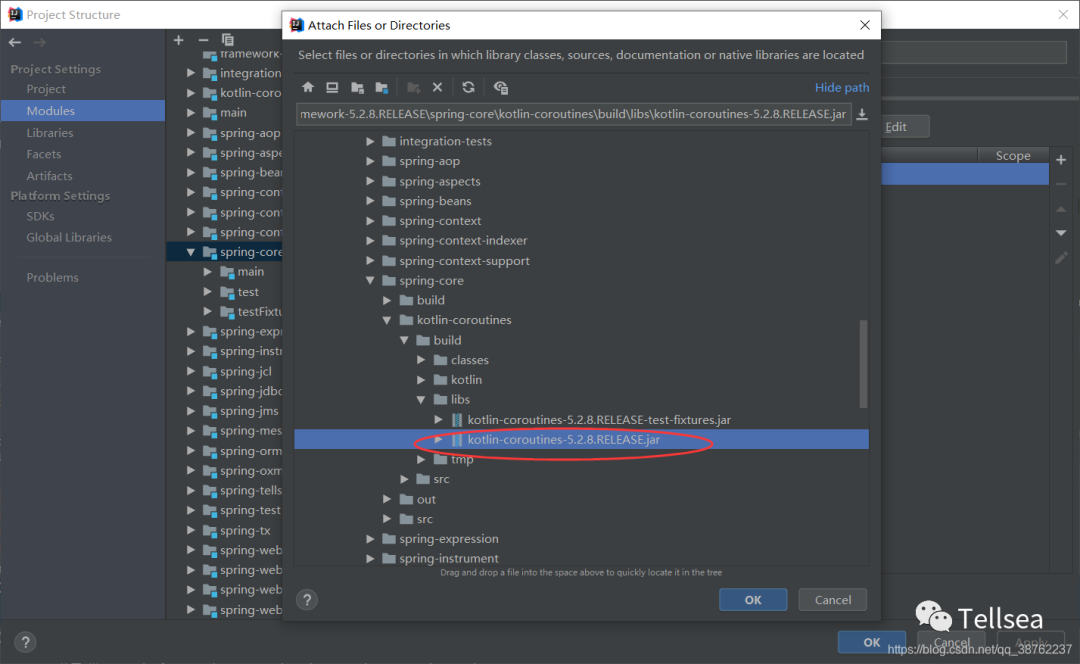Open Libraries settings
This screenshot has height=664, width=1080.
pyautogui.click(x=50, y=133)
